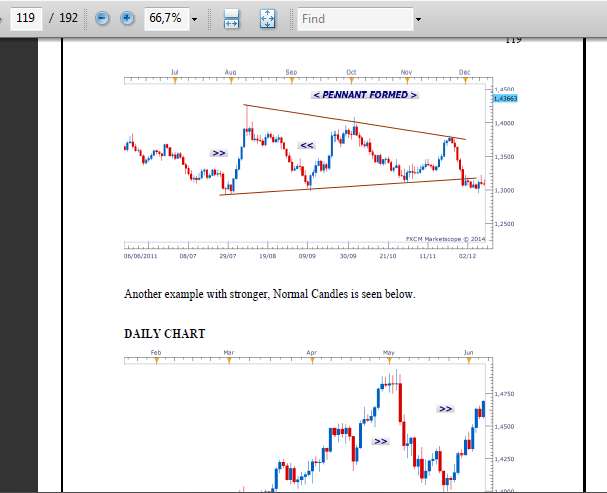The image size is (607, 493).
Task: Open the Find options dropdown arrow
Action: point(418,19)
